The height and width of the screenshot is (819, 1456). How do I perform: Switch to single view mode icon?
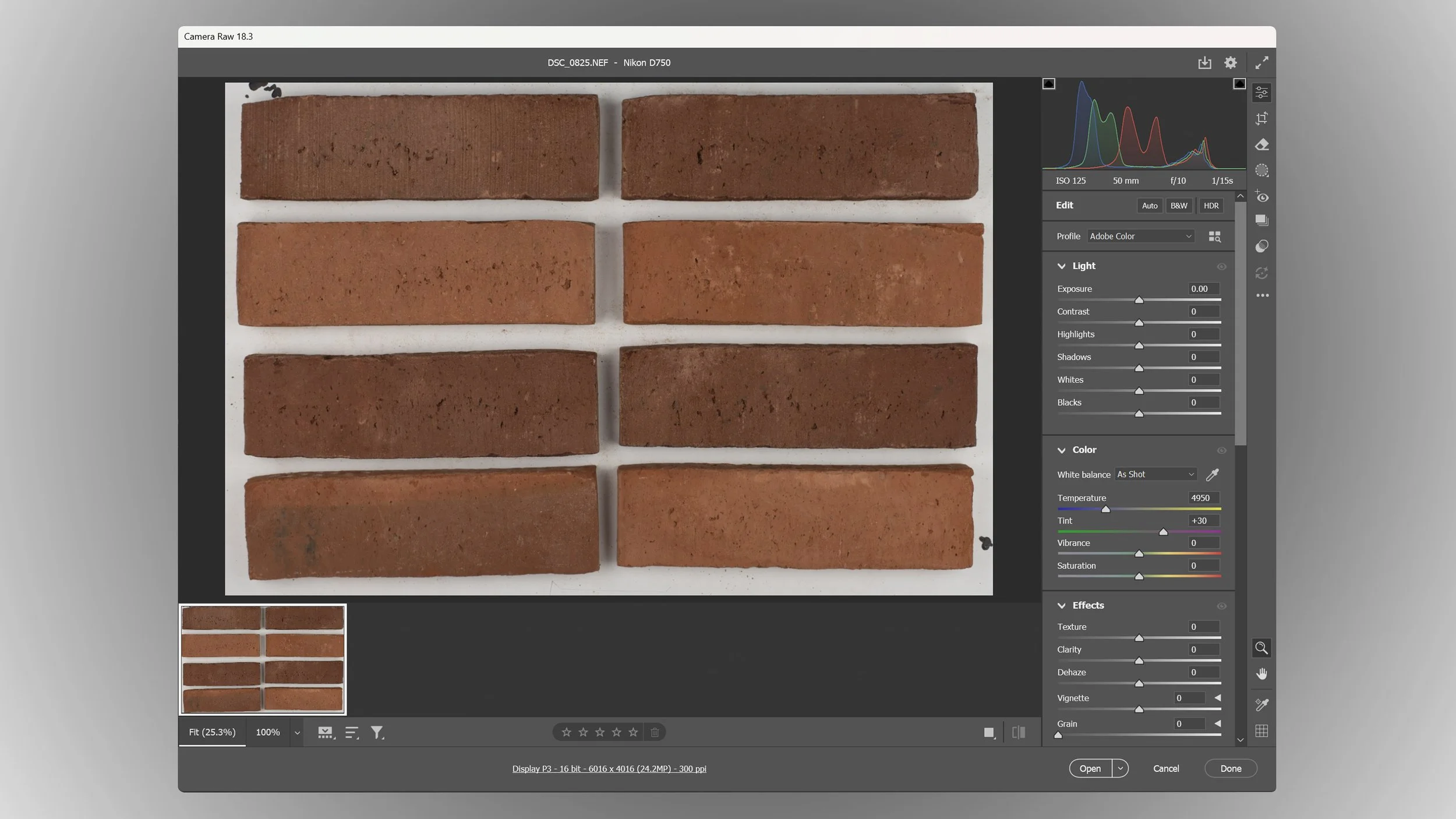point(989,733)
